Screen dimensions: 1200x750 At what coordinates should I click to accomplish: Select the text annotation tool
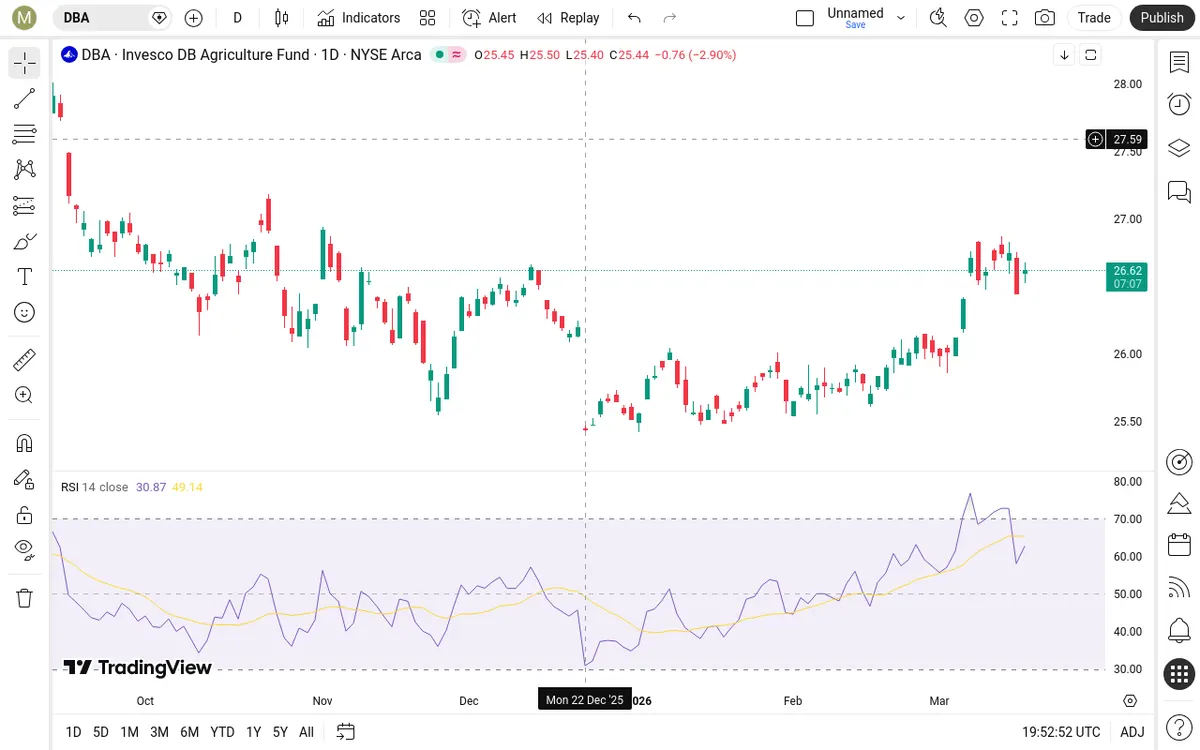pyautogui.click(x=25, y=277)
